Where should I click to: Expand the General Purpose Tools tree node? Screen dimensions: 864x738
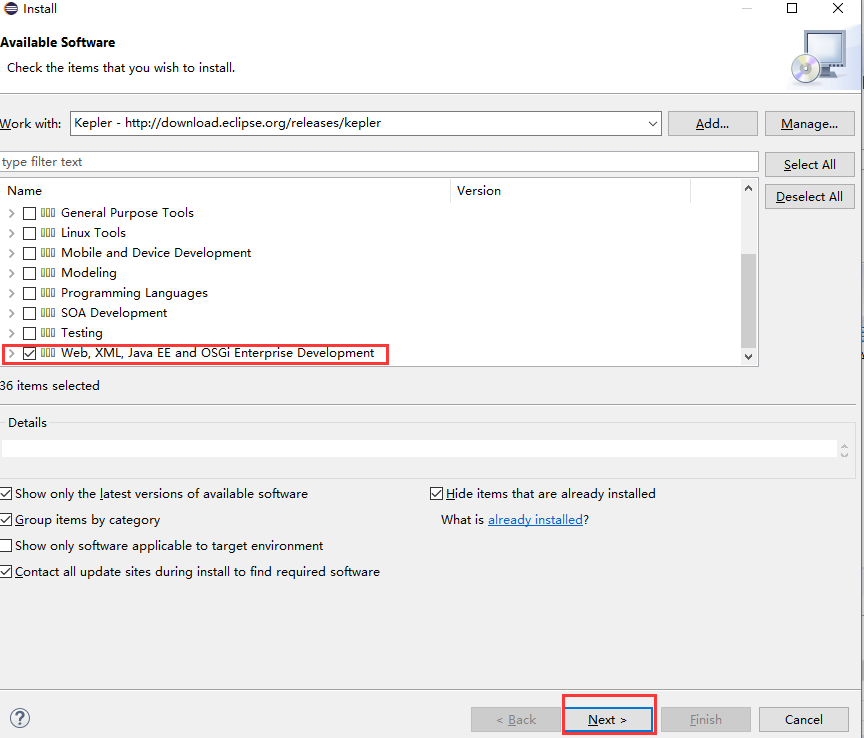tap(12, 213)
